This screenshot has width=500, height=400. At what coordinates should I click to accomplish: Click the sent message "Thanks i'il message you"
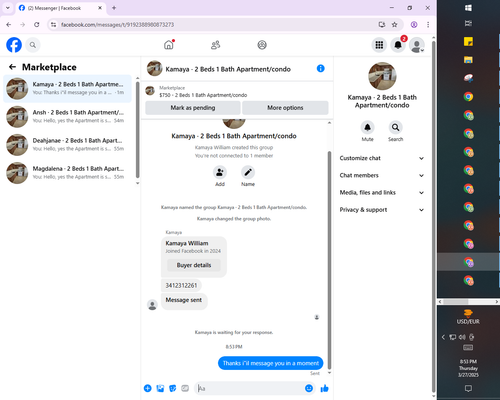tap(271, 363)
